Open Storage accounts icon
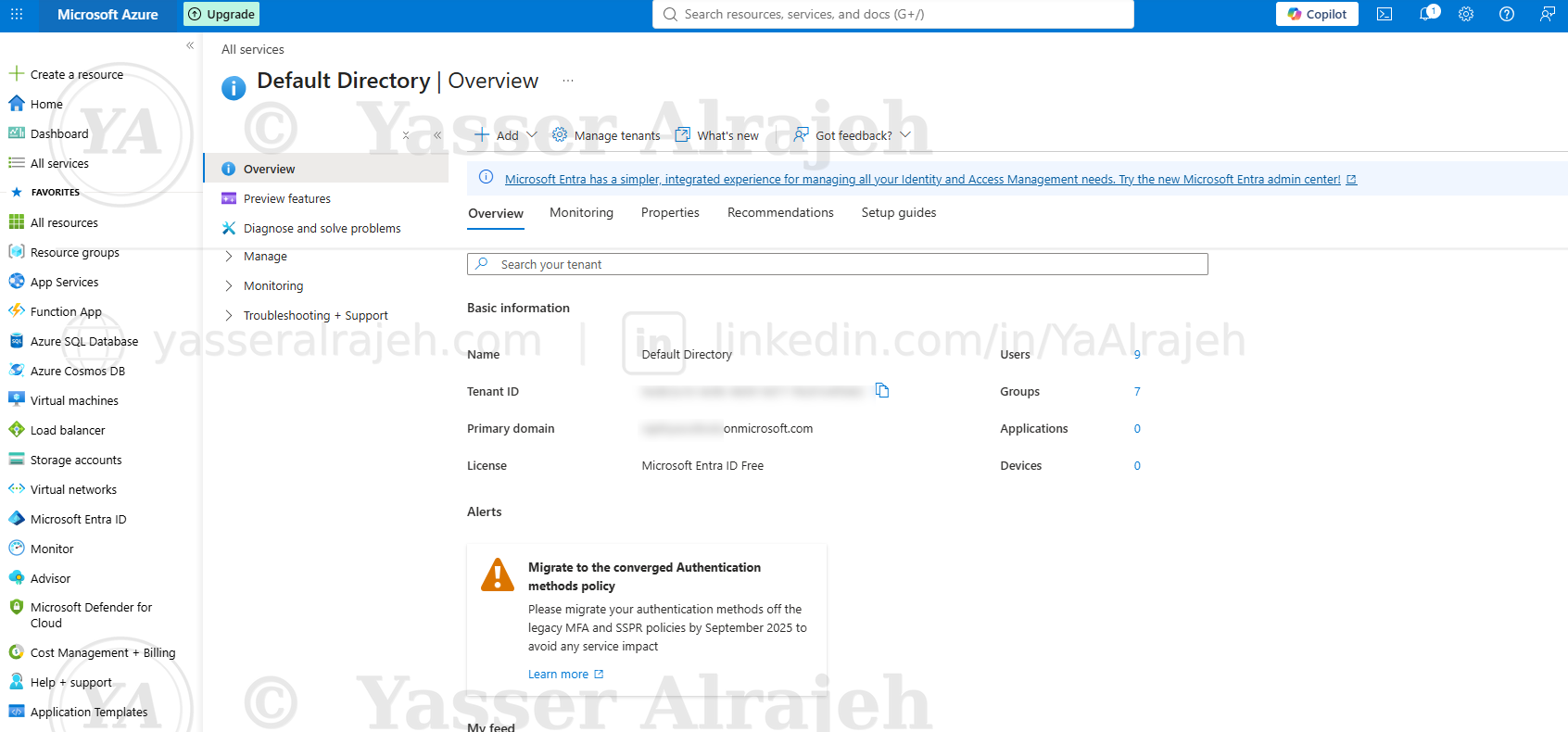Viewport: 1568px width, 732px height. [17, 460]
